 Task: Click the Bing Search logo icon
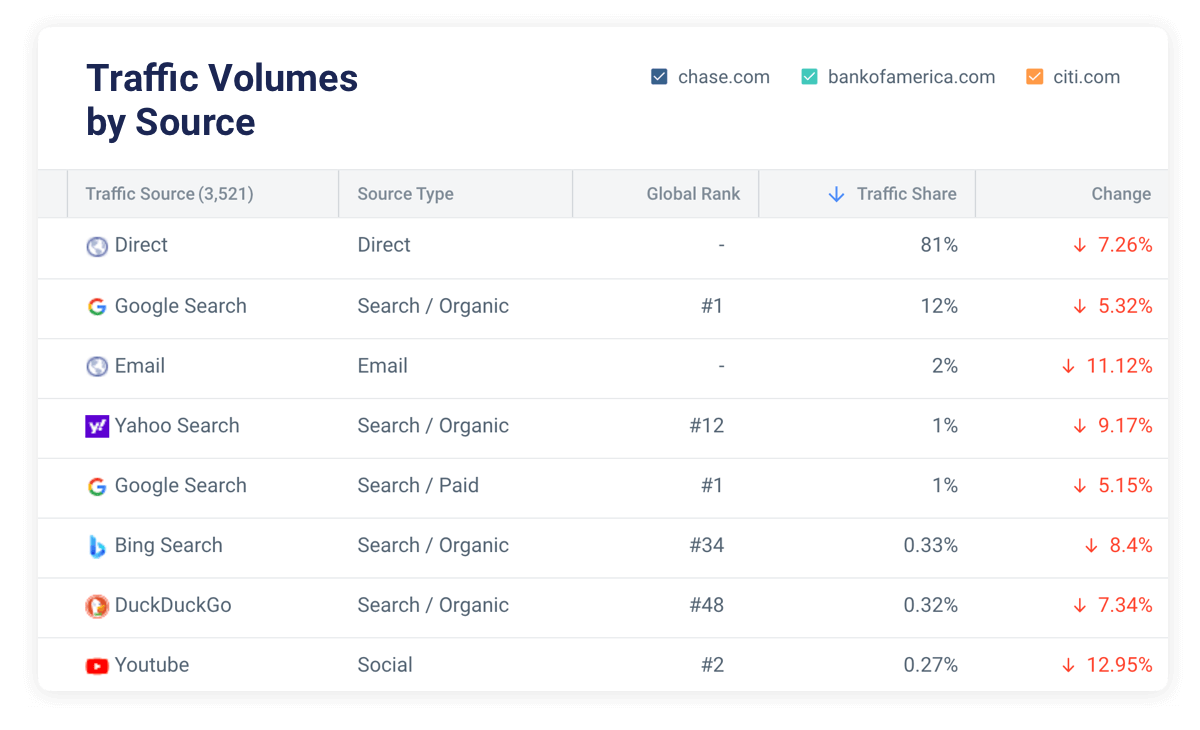(x=97, y=547)
